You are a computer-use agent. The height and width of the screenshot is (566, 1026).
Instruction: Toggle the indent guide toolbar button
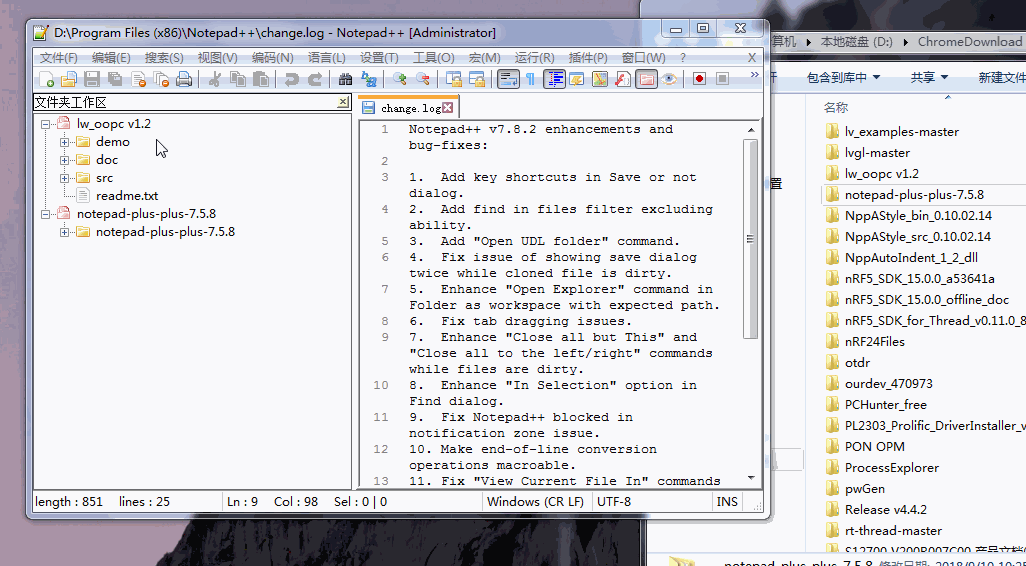click(554, 79)
